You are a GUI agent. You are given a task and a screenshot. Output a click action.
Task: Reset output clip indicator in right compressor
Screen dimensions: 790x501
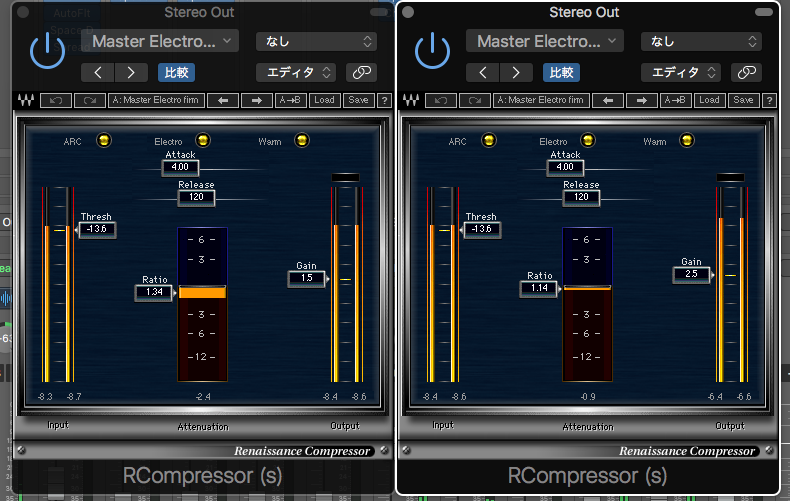click(731, 177)
